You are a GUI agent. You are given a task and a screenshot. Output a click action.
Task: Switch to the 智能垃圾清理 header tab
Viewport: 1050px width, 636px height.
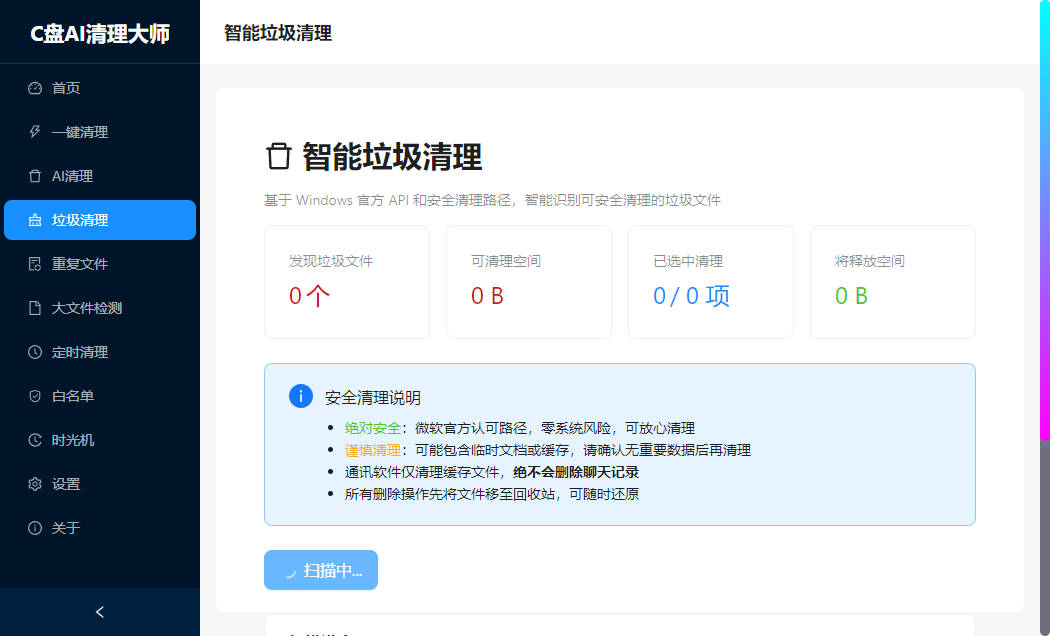click(x=276, y=32)
